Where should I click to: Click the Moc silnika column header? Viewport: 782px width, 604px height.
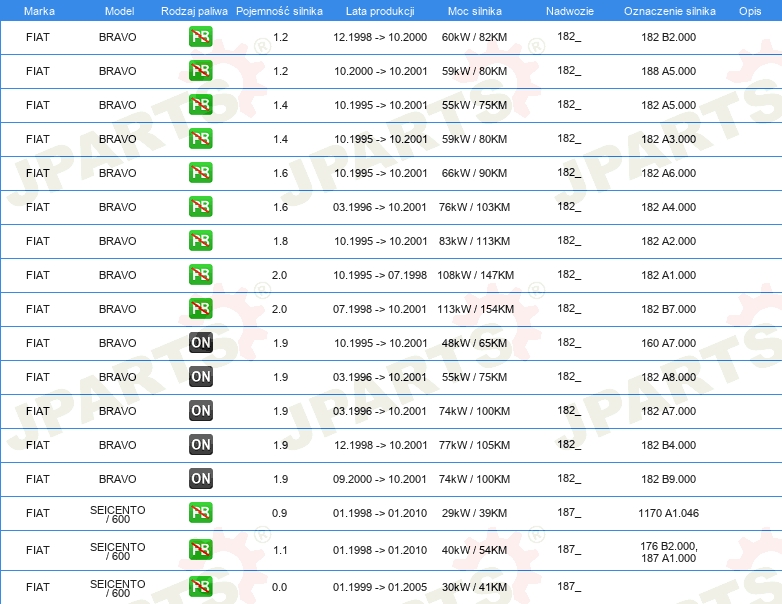(x=475, y=11)
